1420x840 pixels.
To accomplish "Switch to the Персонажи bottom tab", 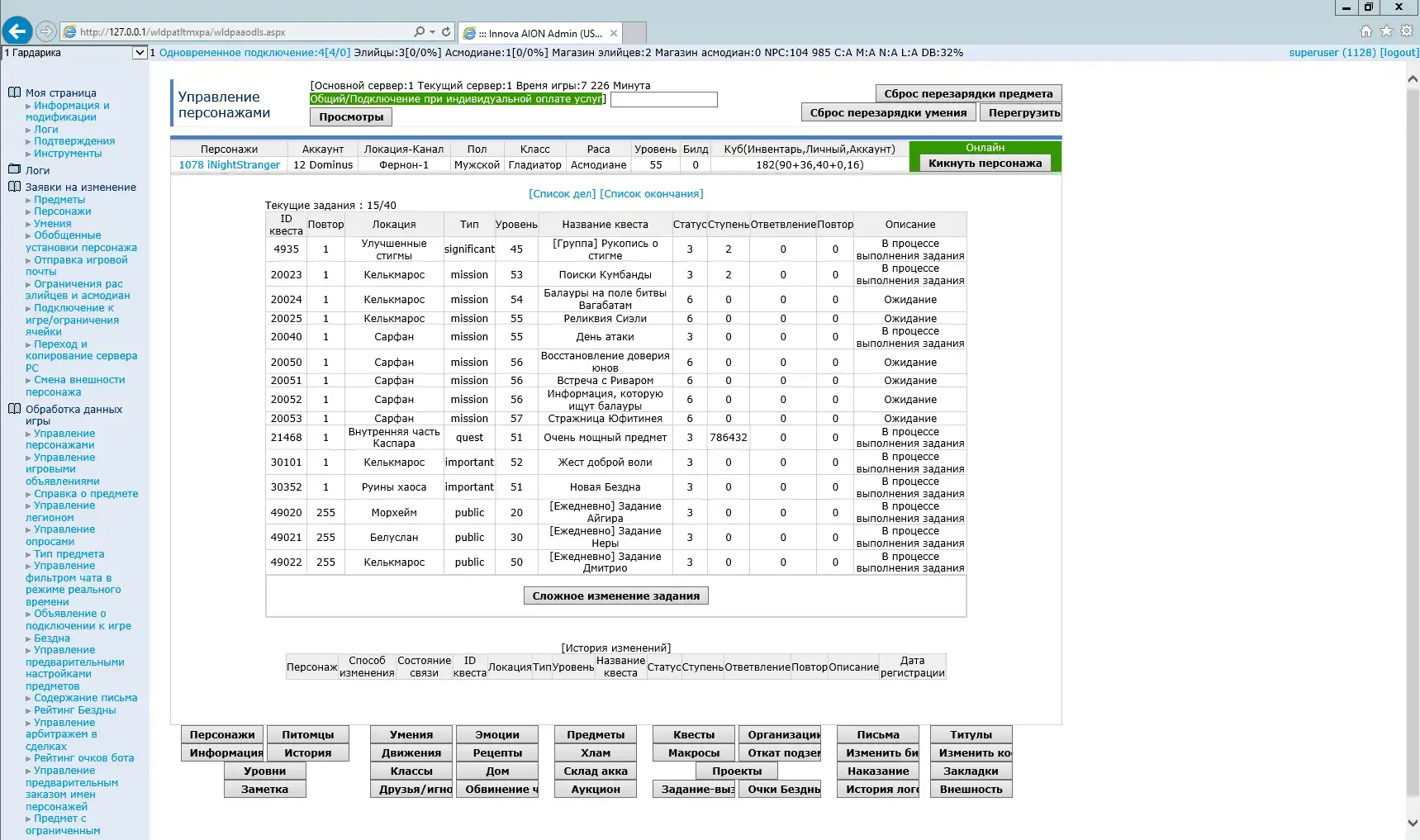I will pyautogui.click(x=222, y=734).
